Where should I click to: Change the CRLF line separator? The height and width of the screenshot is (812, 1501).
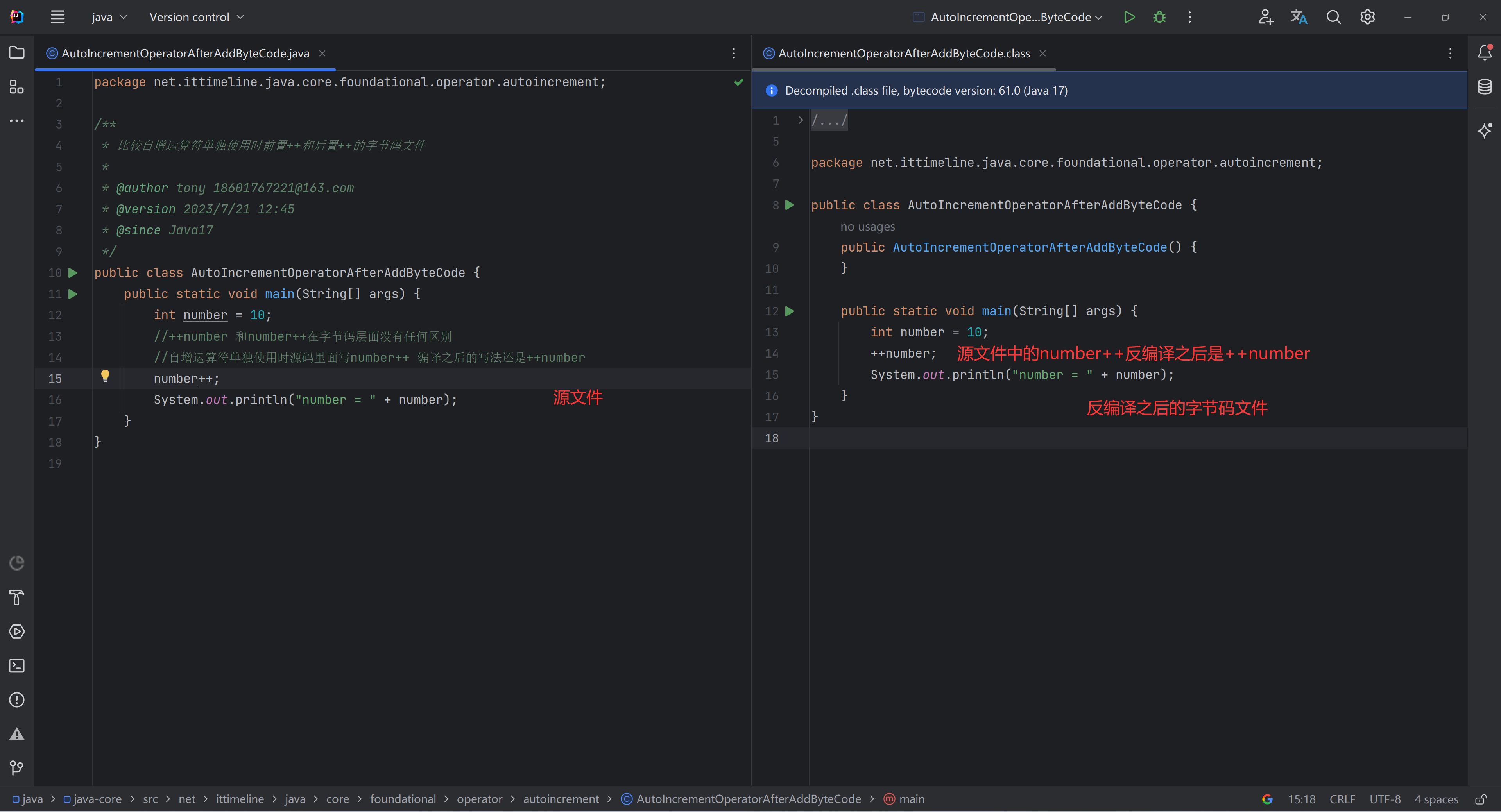pyautogui.click(x=1342, y=799)
